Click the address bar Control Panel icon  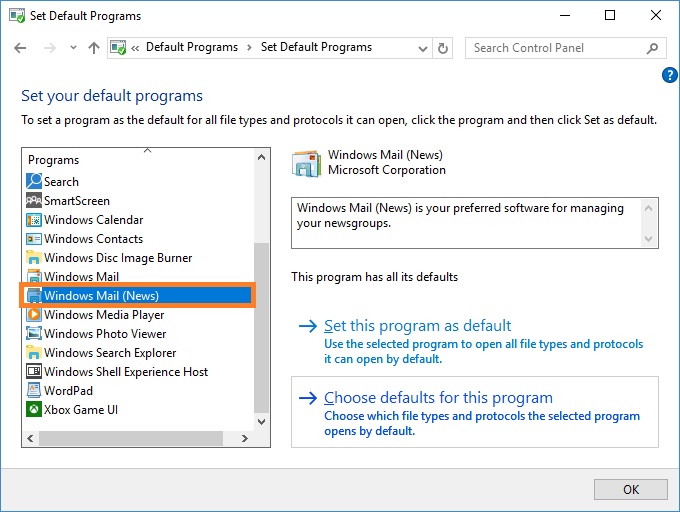[118, 47]
